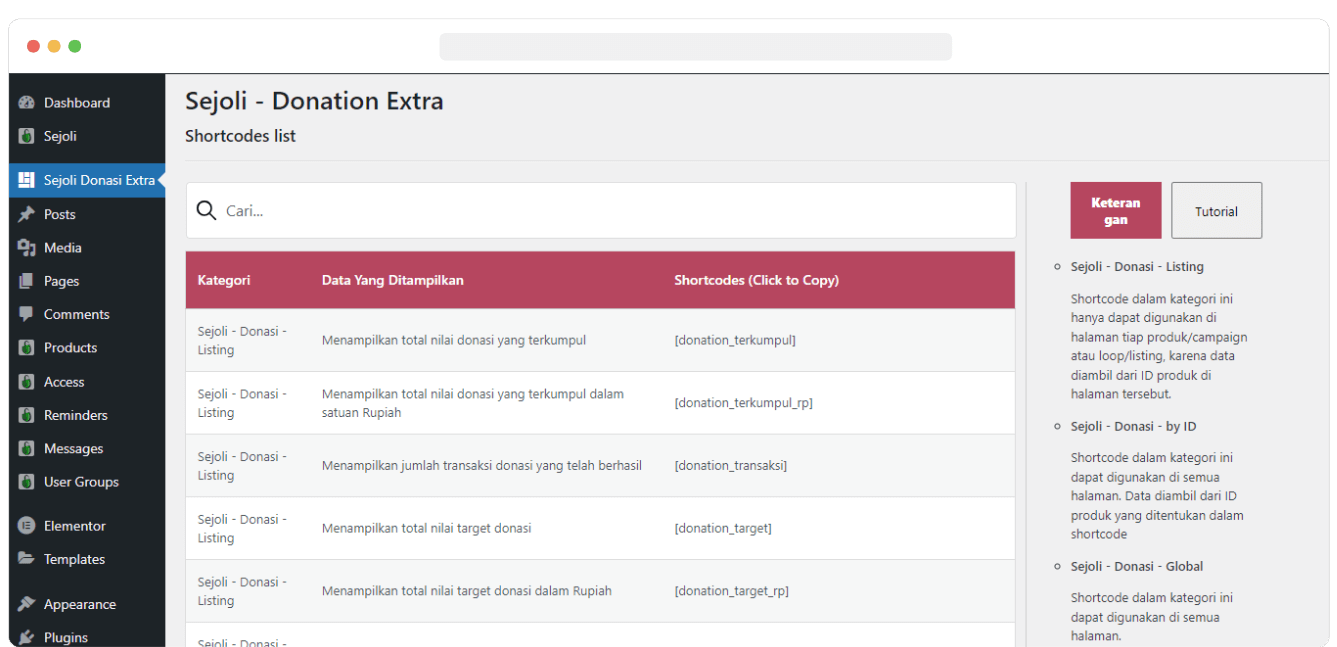
Task: Click the Sejoli Donasi Extra sidebar icon
Action: coord(26,180)
